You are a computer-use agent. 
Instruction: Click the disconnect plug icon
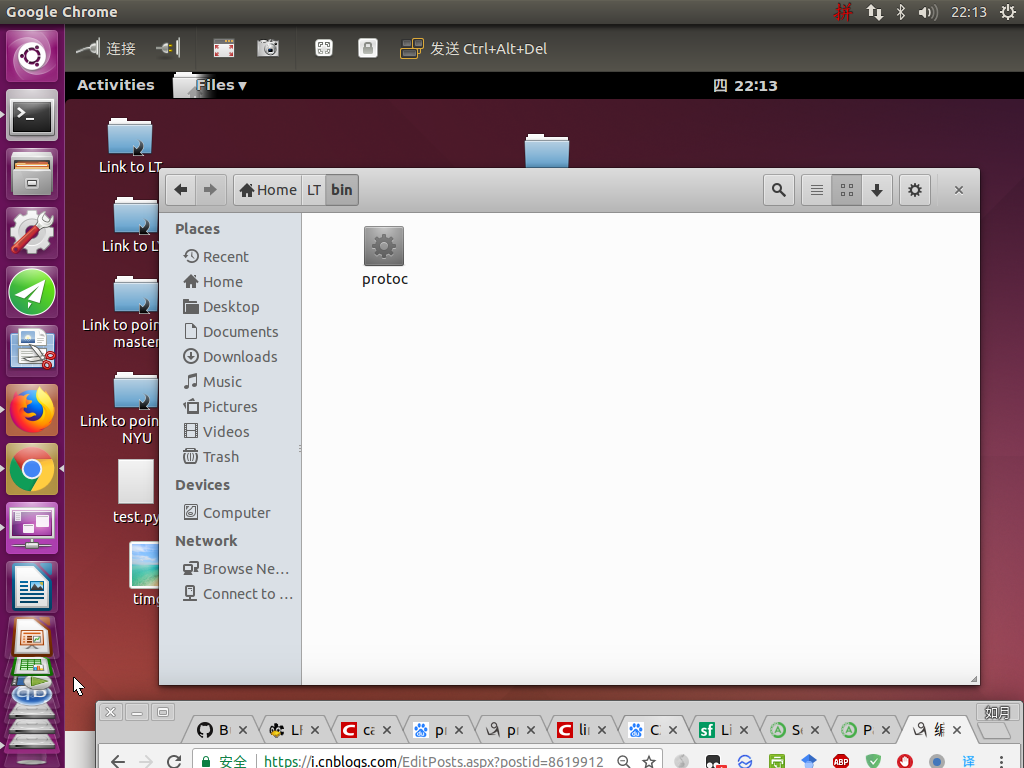coord(168,48)
